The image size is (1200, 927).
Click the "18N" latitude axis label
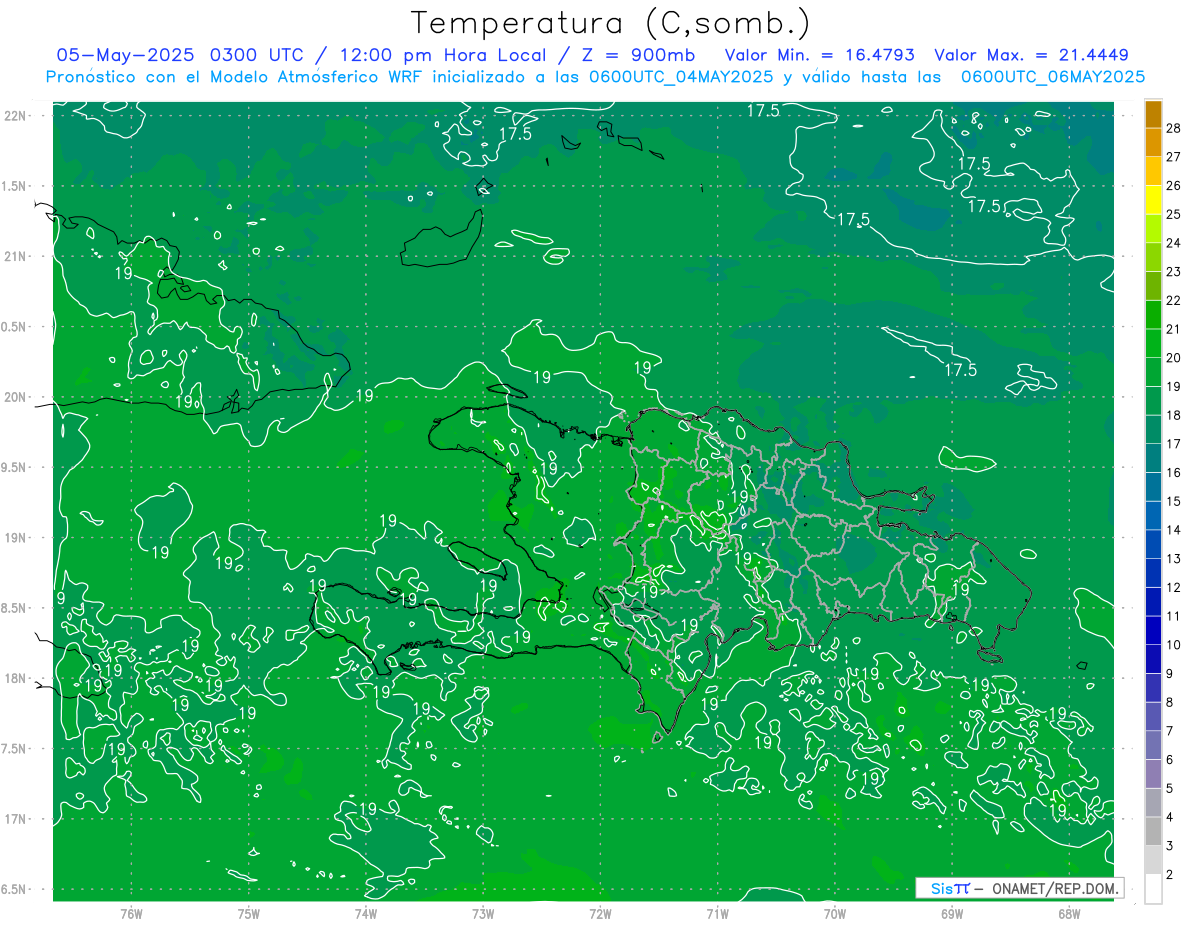coord(14,678)
